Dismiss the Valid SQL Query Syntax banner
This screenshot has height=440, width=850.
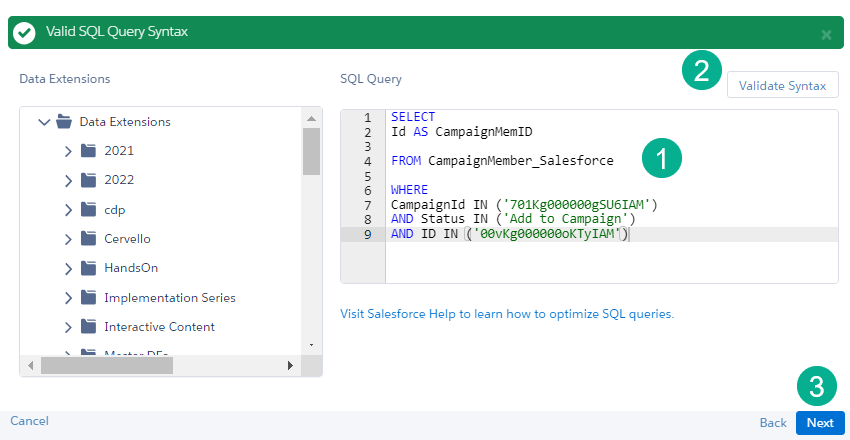(x=826, y=34)
